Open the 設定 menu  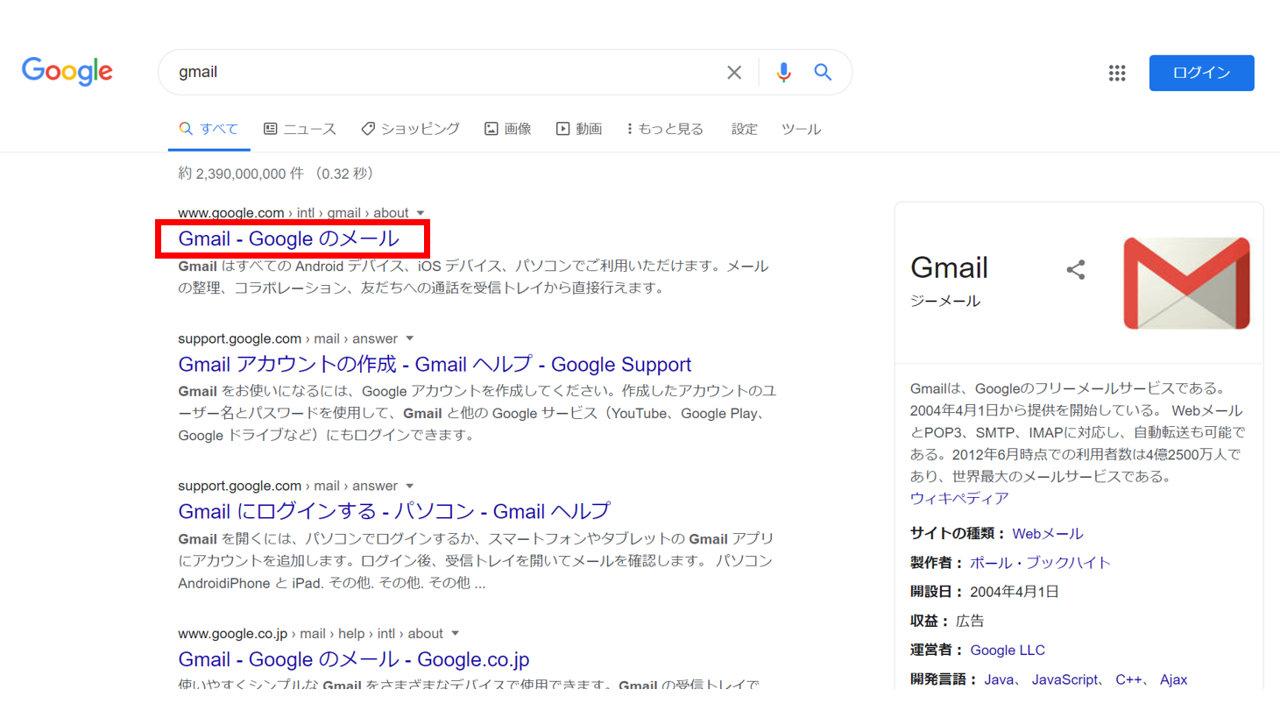[744, 129]
